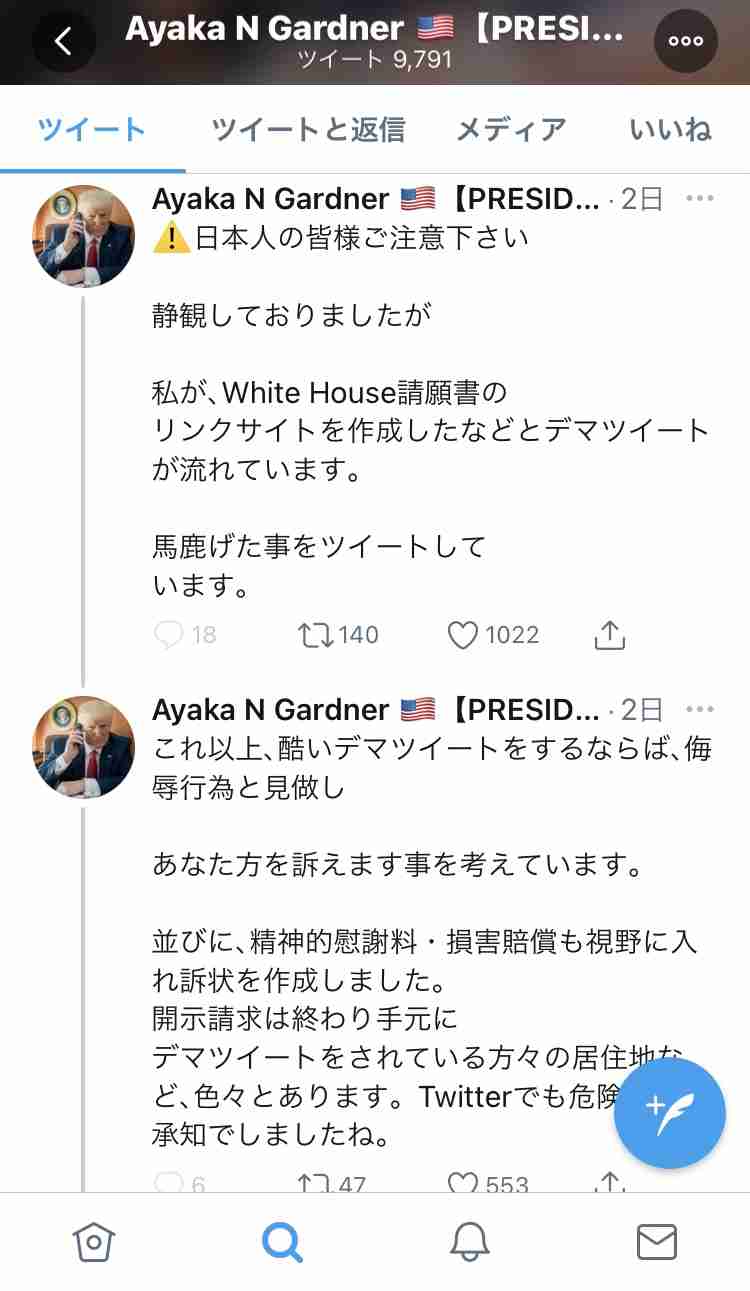750x1291 pixels.
Task: Share the first tweet via upload icon
Action: point(609,634)
